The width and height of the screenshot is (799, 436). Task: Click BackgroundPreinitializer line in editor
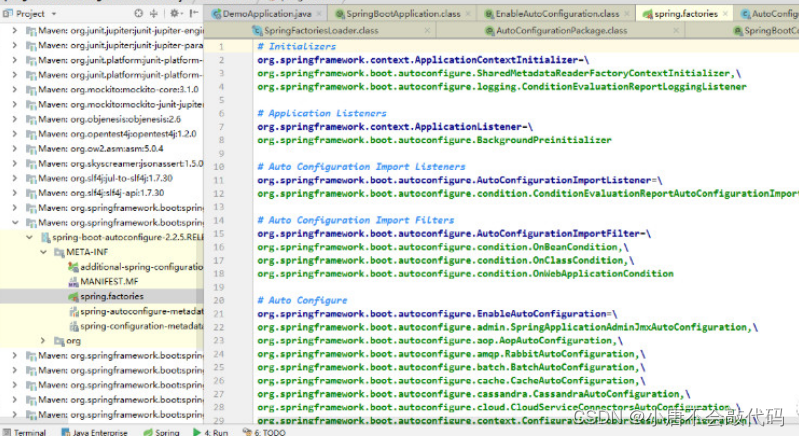pyautogui.click(x=434, y=140)
